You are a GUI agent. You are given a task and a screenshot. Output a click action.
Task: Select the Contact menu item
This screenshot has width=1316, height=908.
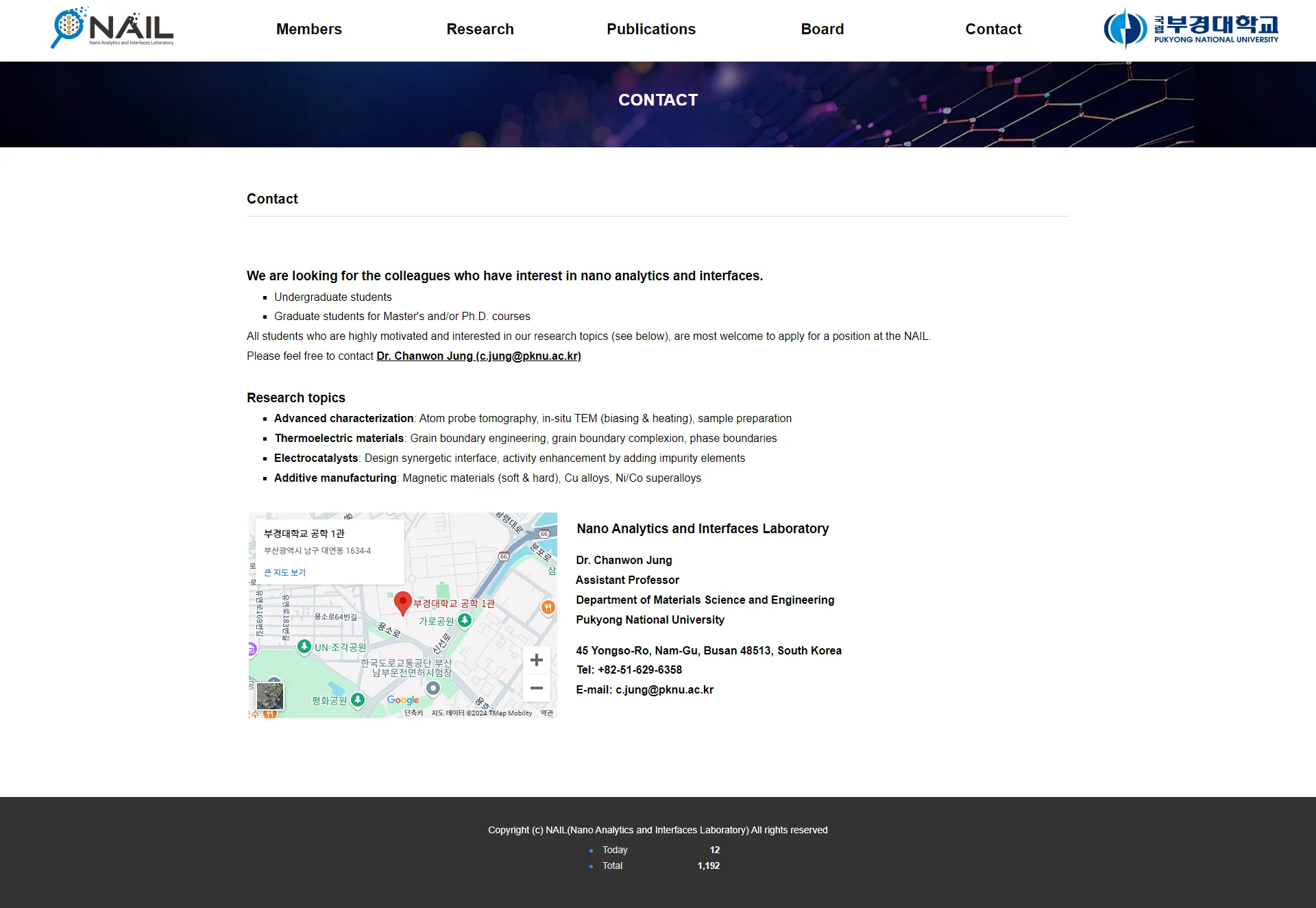click(x=993, y=29)
